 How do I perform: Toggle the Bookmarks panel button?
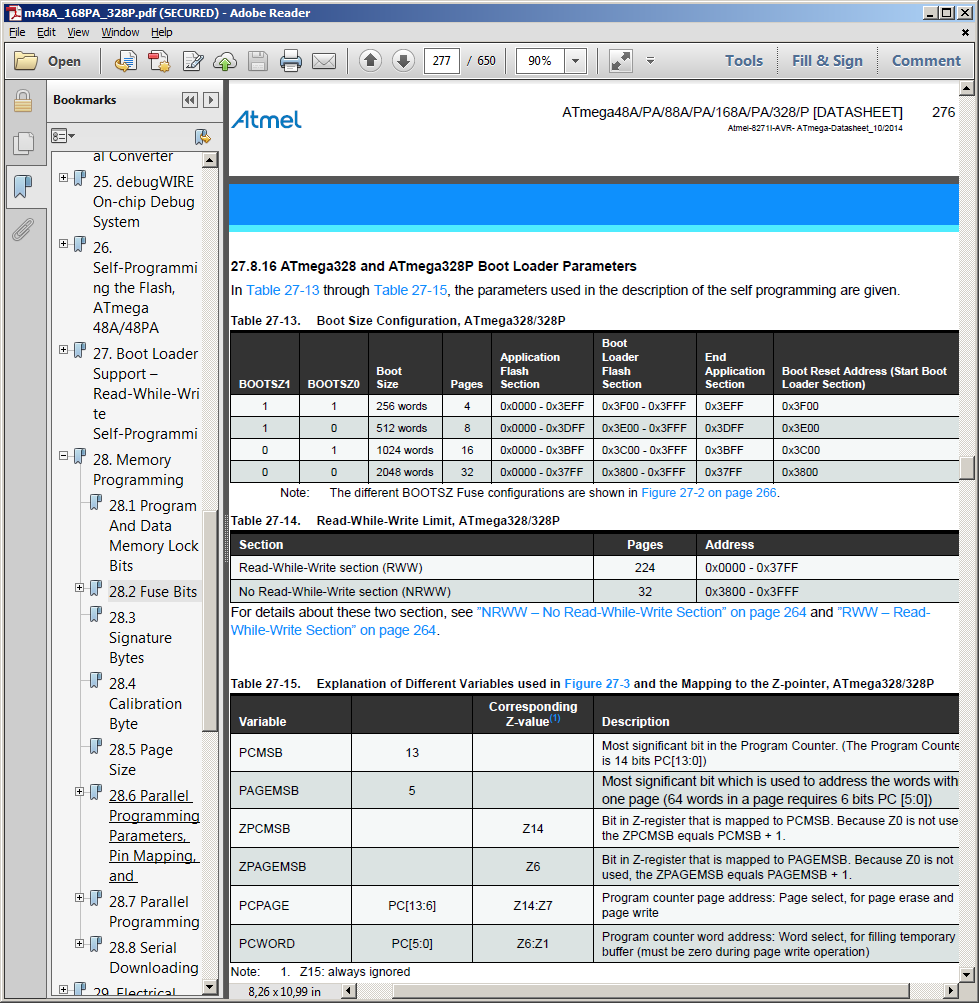click(22, 187)
